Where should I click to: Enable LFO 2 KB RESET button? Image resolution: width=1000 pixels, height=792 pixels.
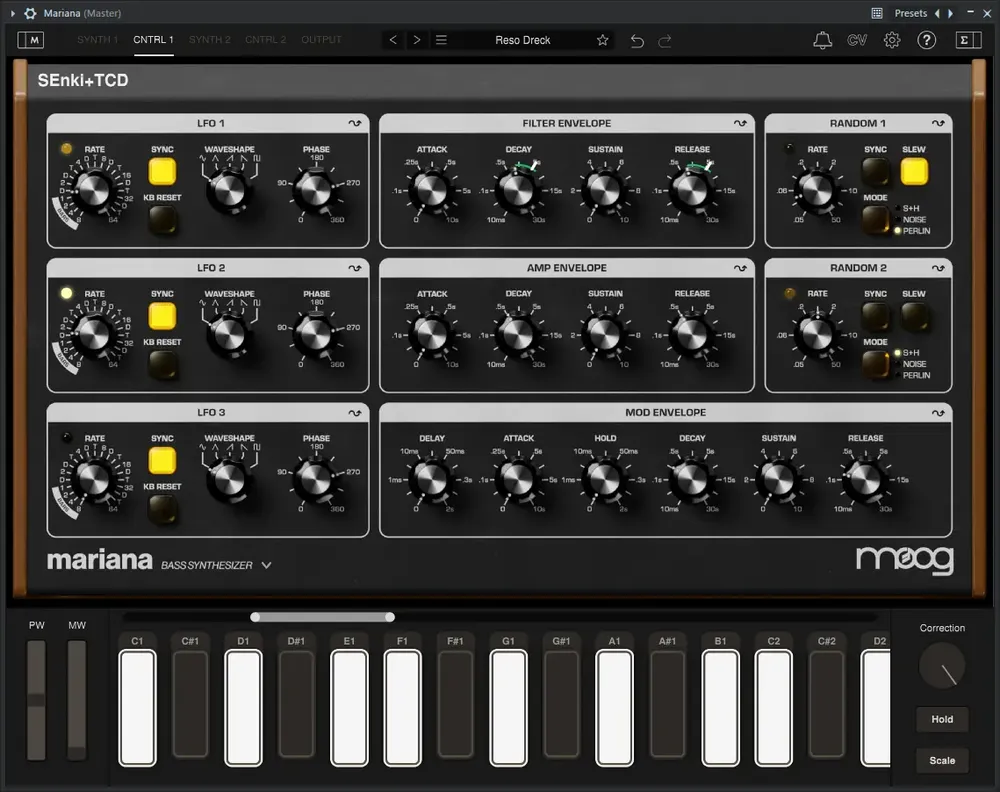coord(162,364)
